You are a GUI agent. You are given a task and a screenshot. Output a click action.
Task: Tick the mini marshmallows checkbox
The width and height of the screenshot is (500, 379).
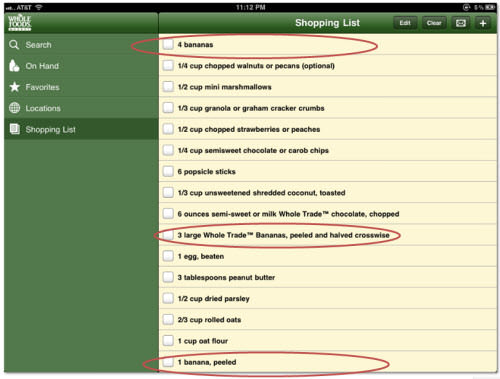point(168,87)
